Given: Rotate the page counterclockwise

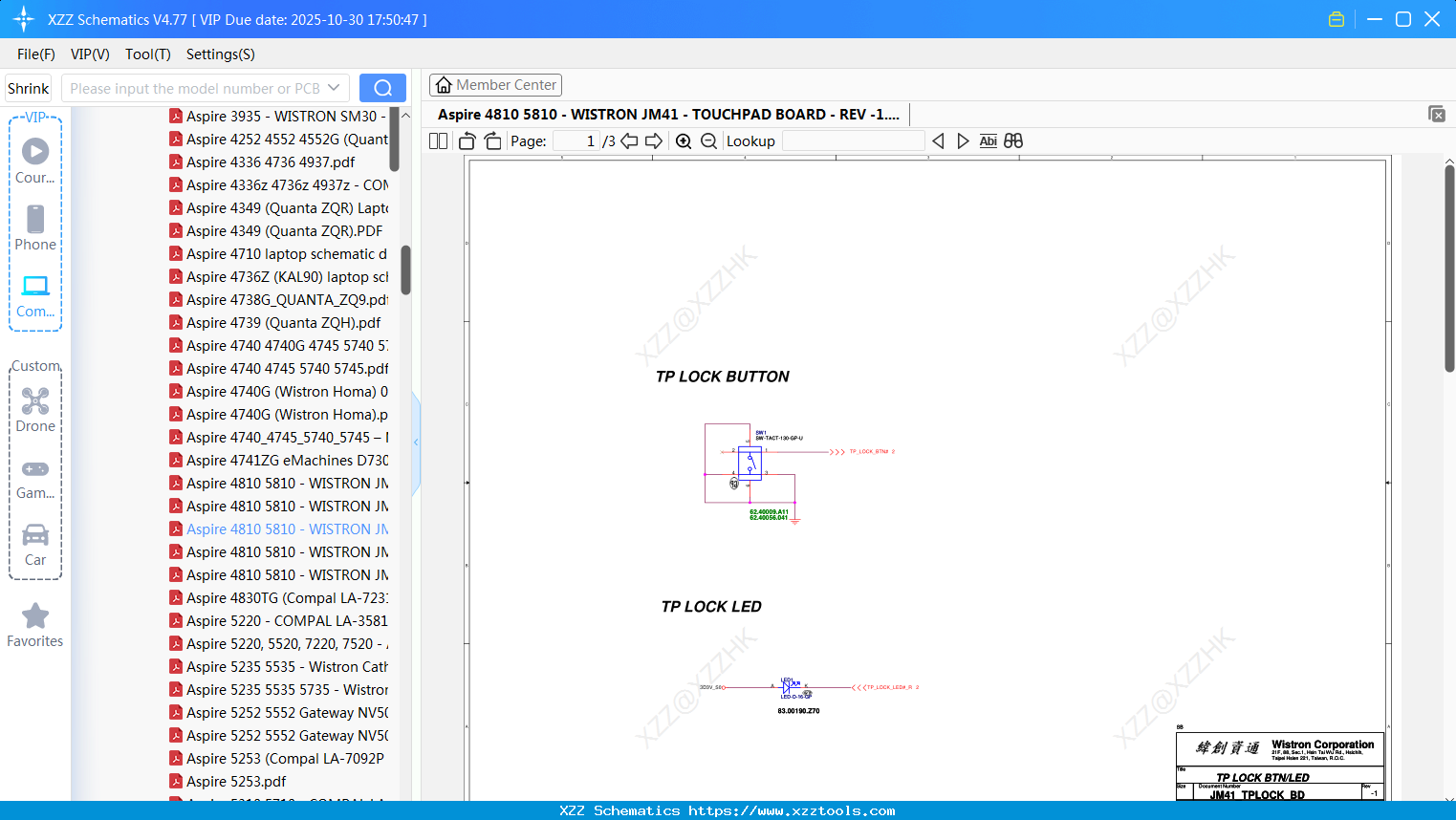Looking at the screenshot, I should 467,141.
